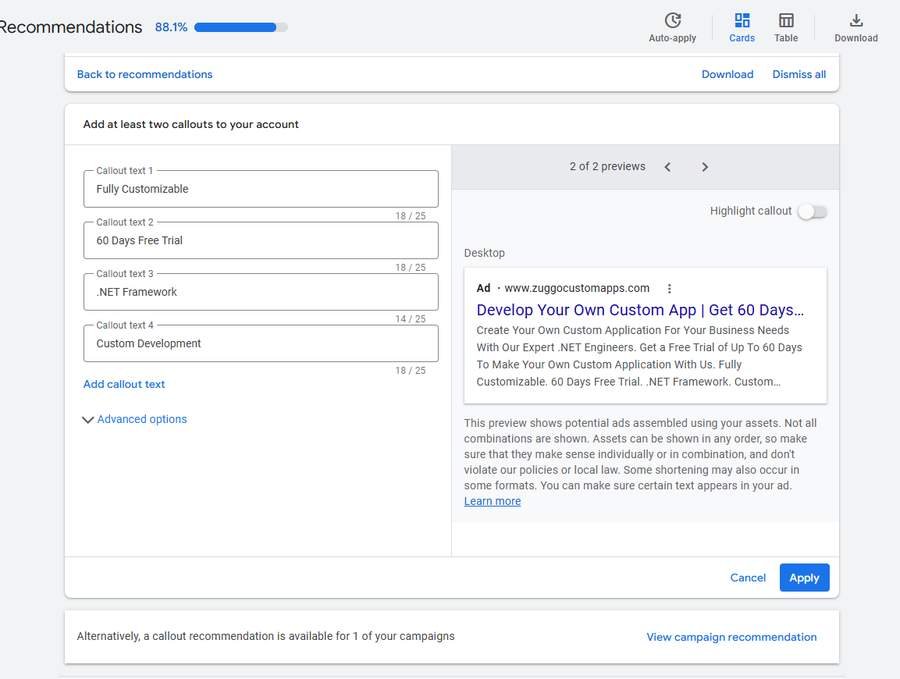This screenshot has height=679, width=900.
Task: Open the Develop Your Own Custom App headline
Action: (640, 310)
